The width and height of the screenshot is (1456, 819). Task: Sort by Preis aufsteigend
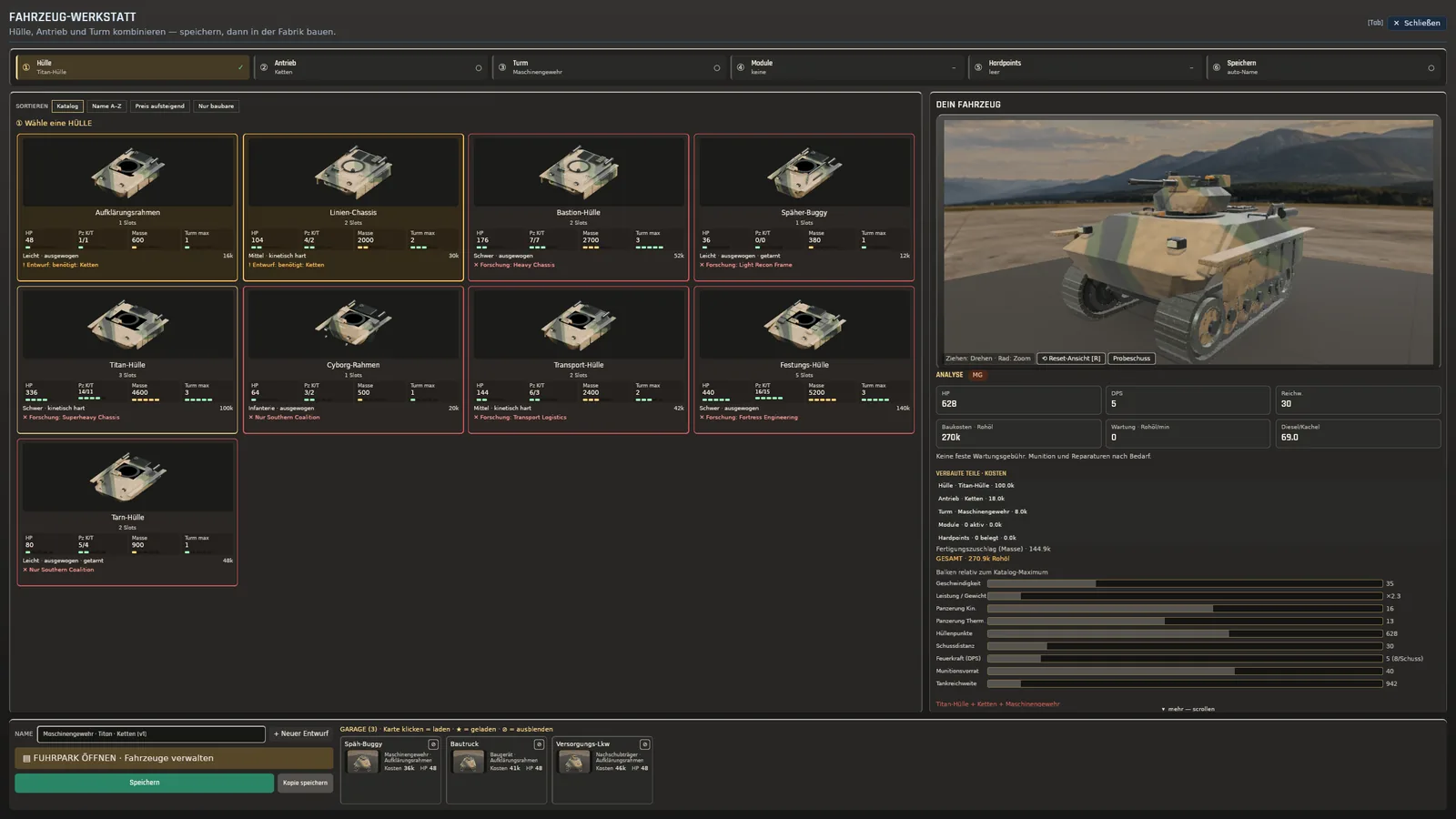pyautogui.click(x=160, y=106)
